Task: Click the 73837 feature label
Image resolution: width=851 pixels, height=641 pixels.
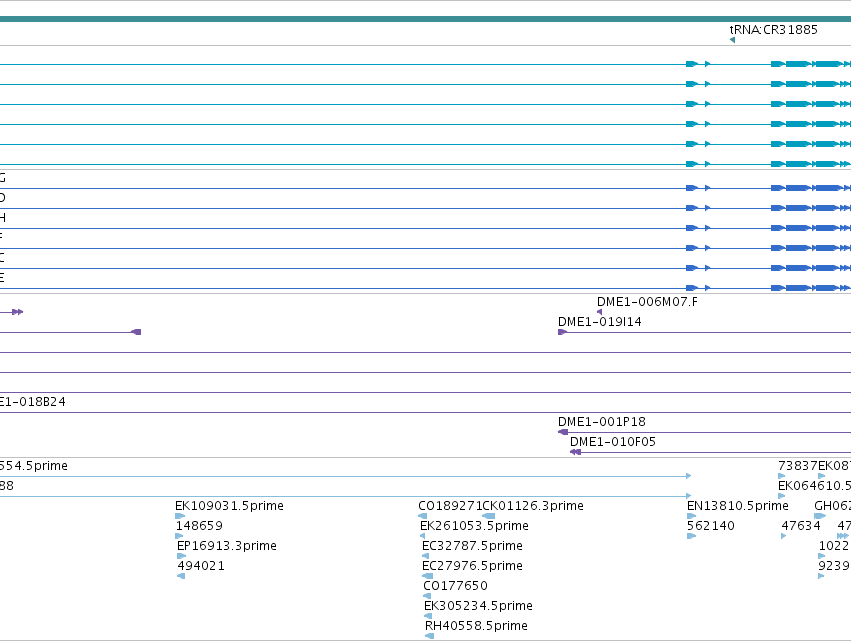Action: tap(798, 466)
